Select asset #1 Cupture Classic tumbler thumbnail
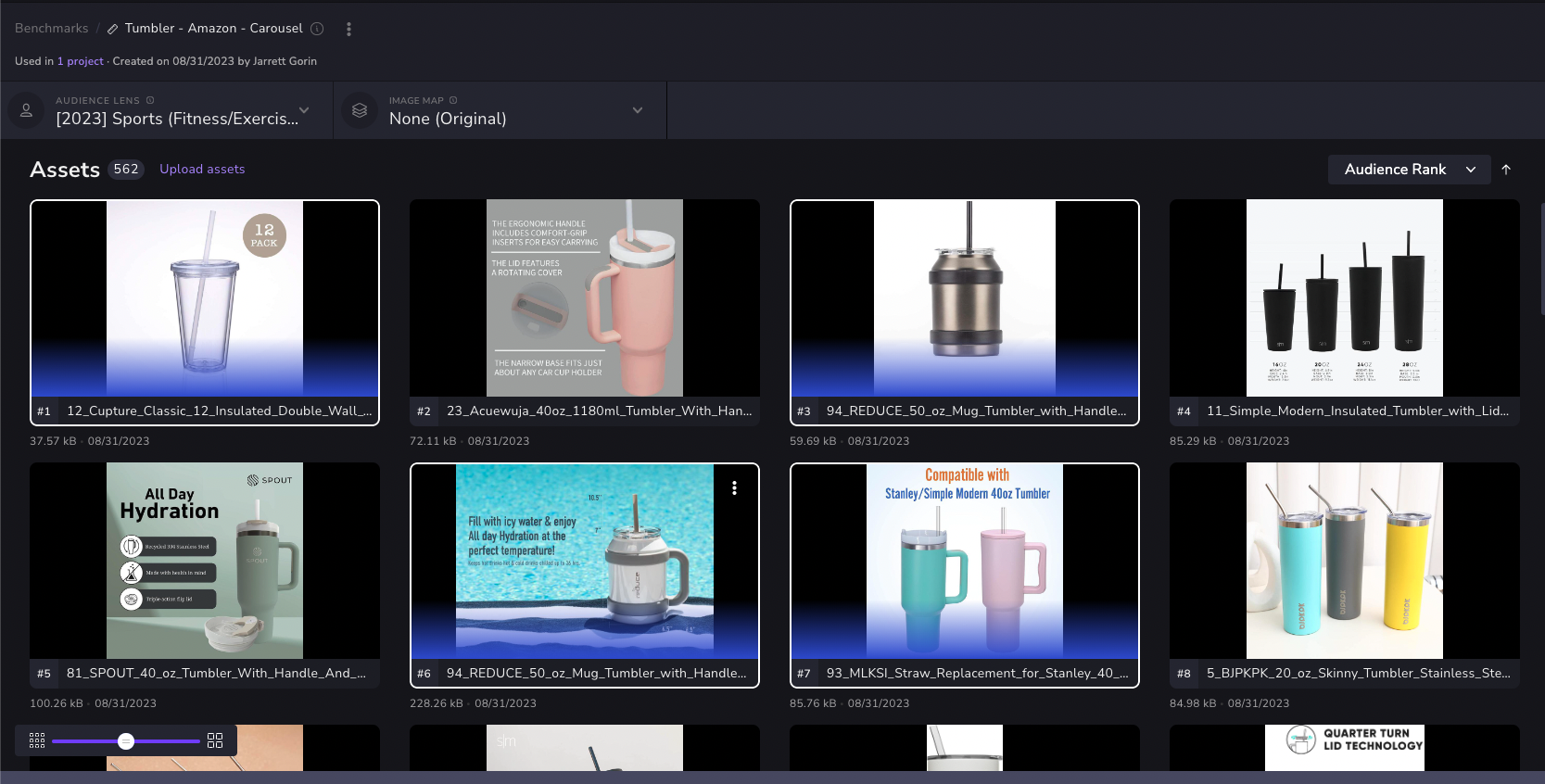The height and width of the screenshot is (784, 1545). click(x=205, y=299)
